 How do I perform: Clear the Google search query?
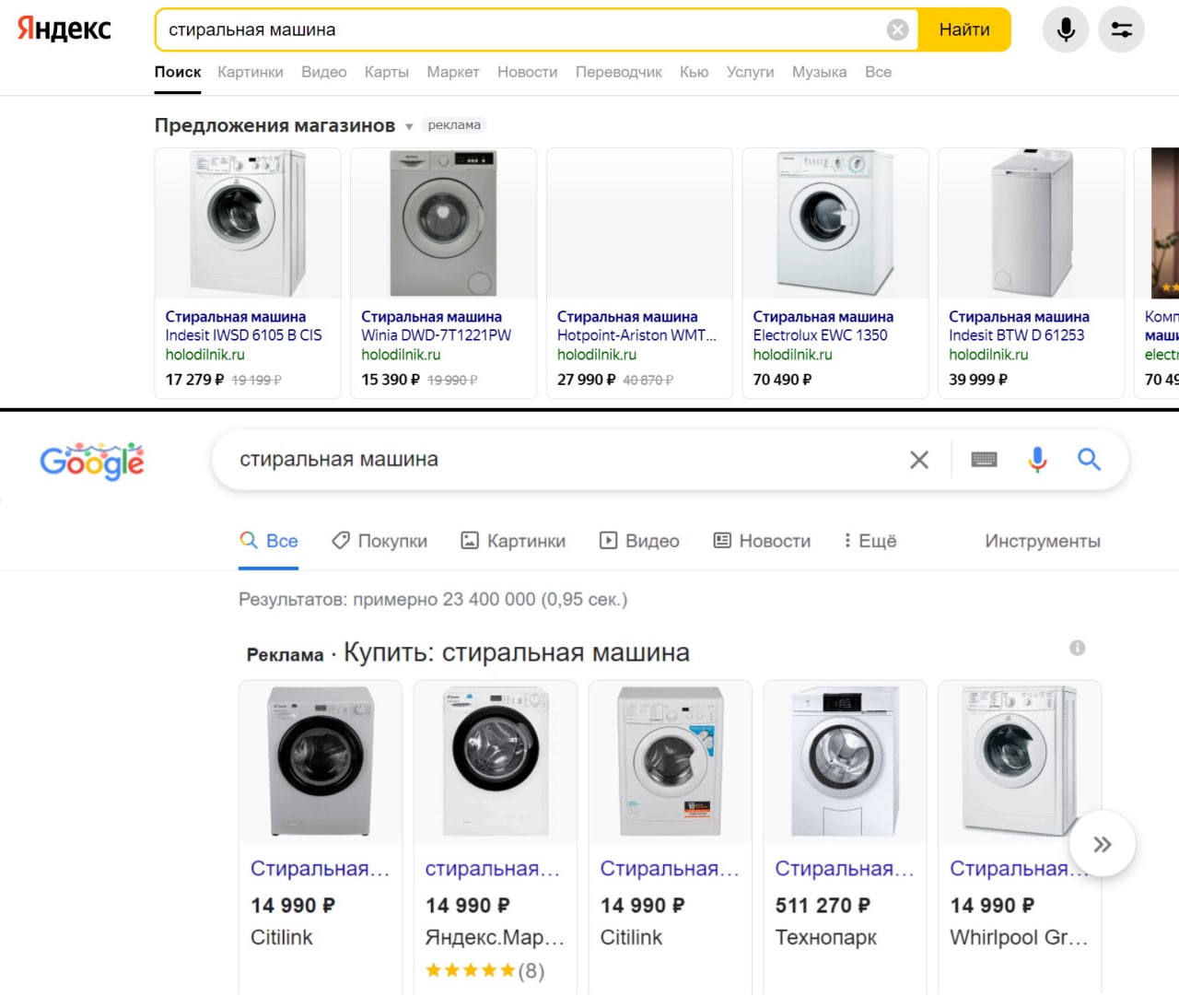pyautogui.click(x=919, y=460)
